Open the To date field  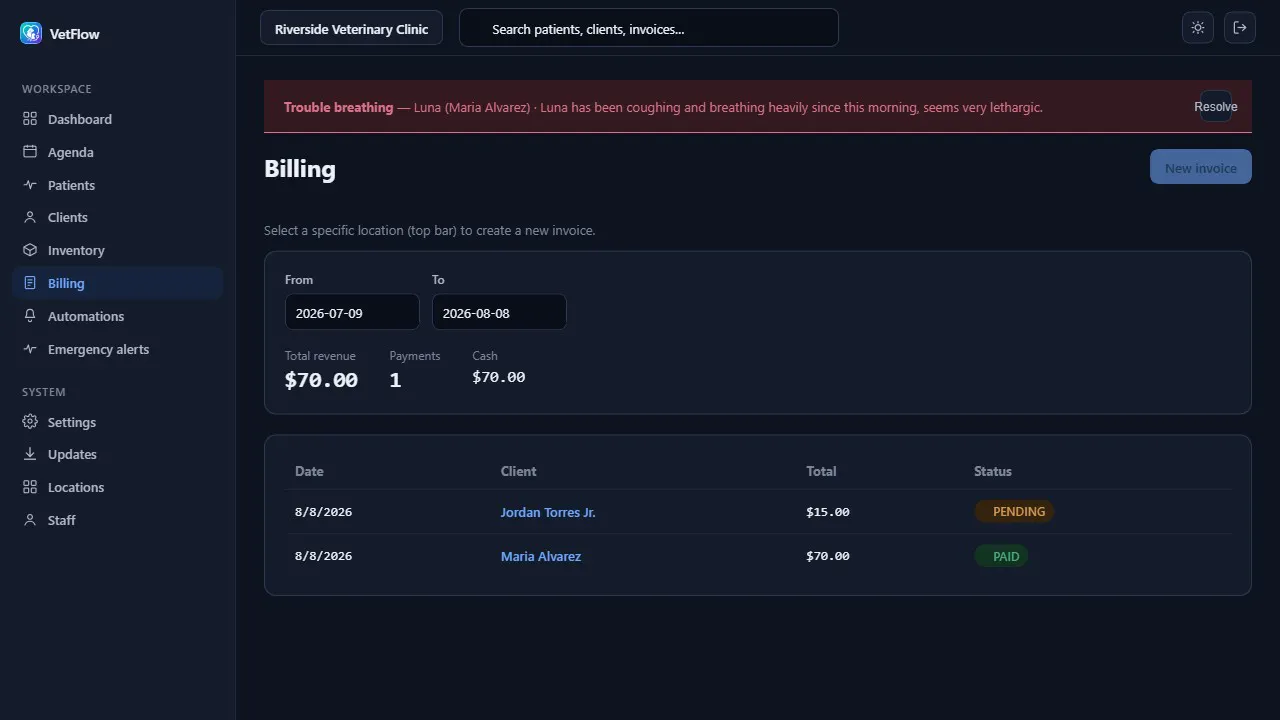[x=499, y=312]
